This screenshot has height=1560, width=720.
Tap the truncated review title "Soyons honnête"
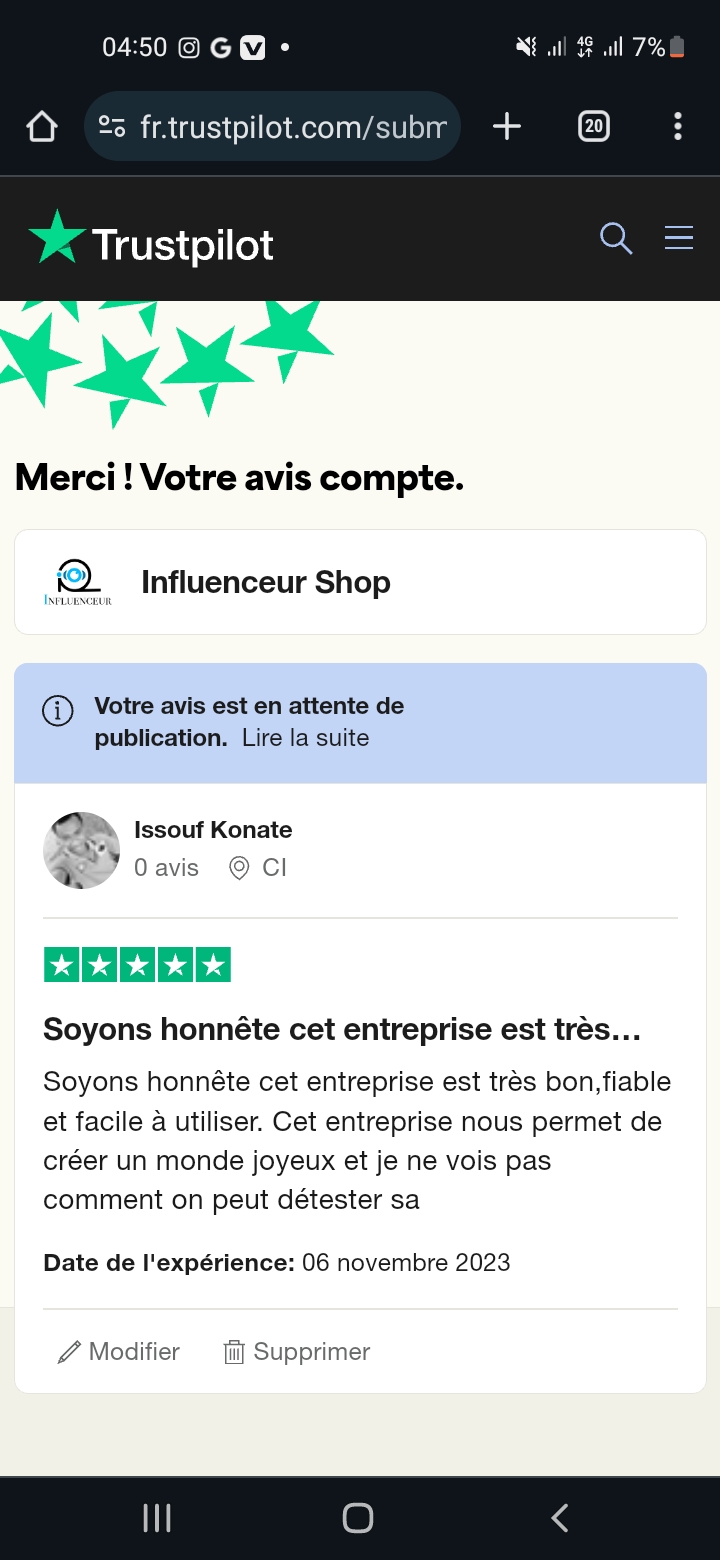341,1029
